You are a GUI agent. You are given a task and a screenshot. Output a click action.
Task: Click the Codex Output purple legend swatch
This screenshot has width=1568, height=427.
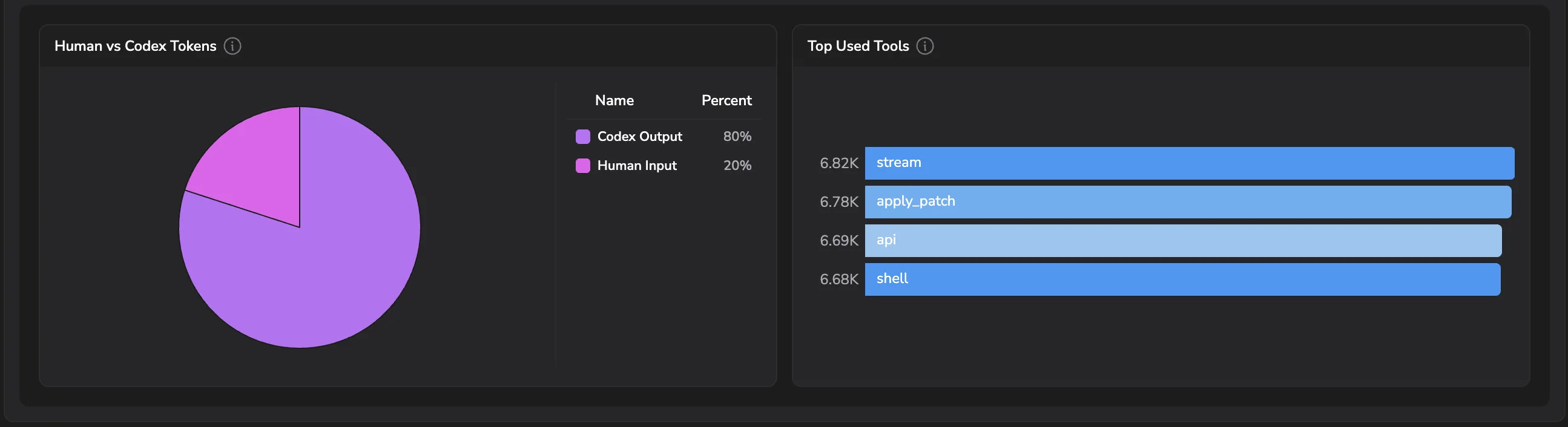pyautogui.click(x=582, y=136)
